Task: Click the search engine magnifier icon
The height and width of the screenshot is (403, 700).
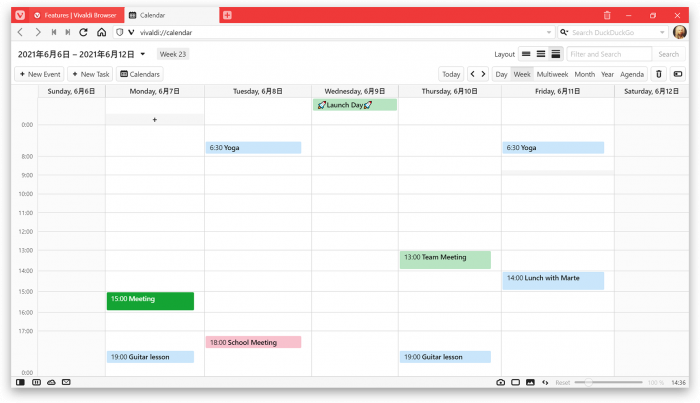Action: [564, 32]
